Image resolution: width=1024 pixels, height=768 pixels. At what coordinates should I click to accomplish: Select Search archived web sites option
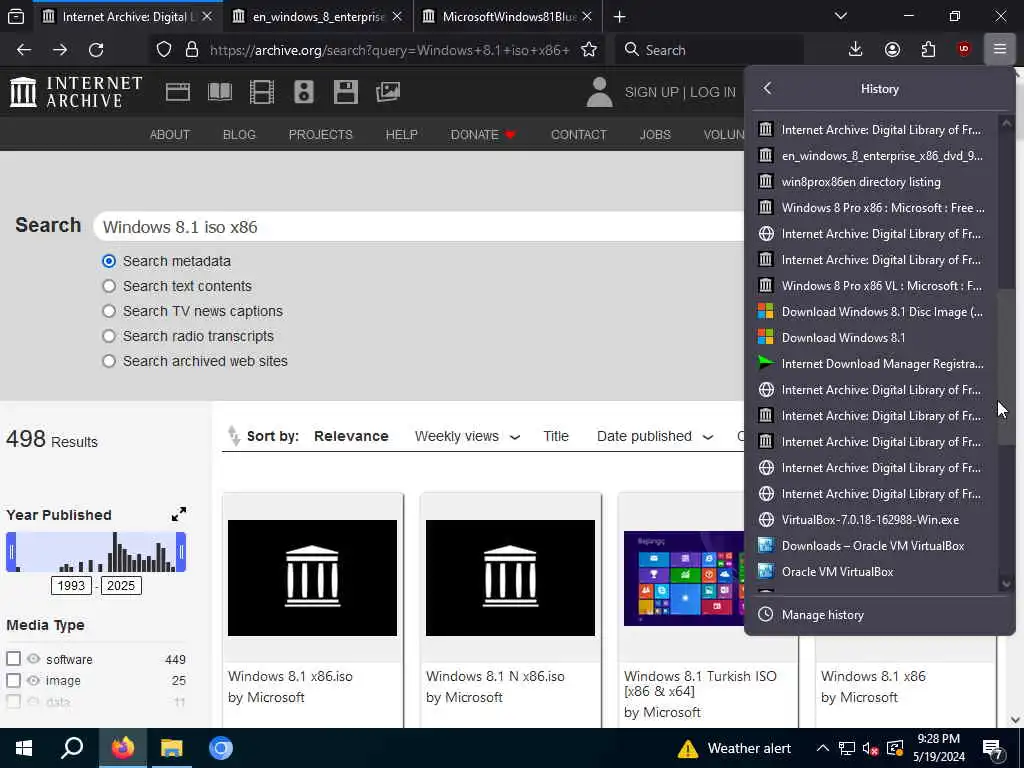(x=109, y=361)
